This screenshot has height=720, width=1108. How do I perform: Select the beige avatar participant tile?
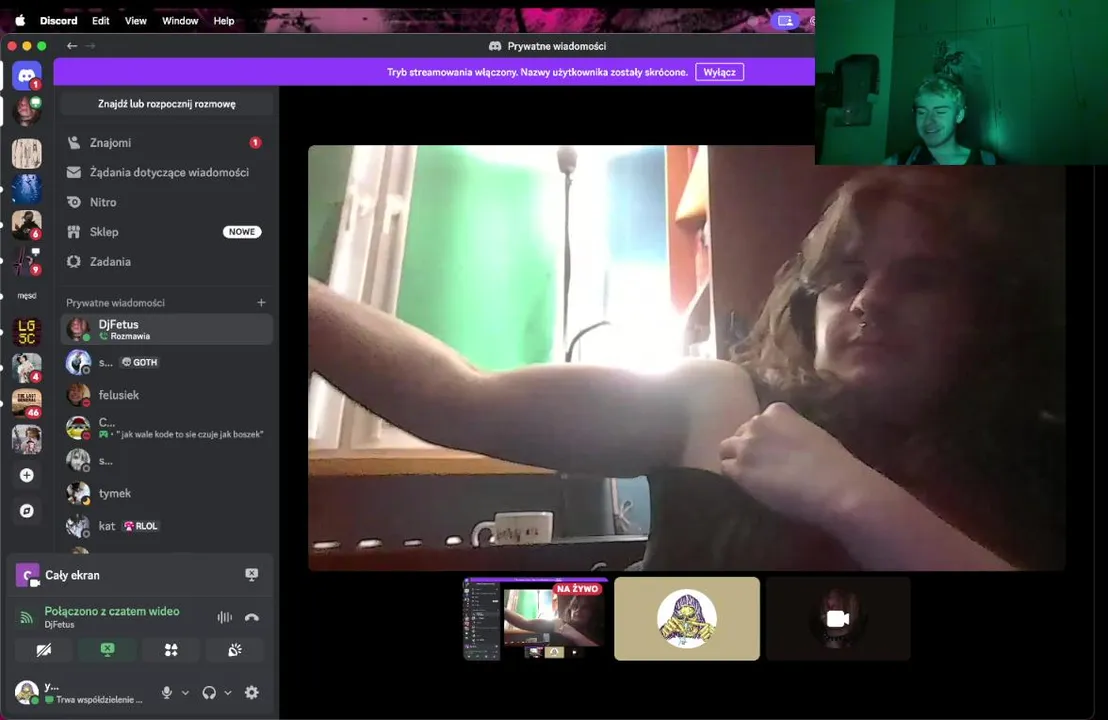click(x=687, y=619)
